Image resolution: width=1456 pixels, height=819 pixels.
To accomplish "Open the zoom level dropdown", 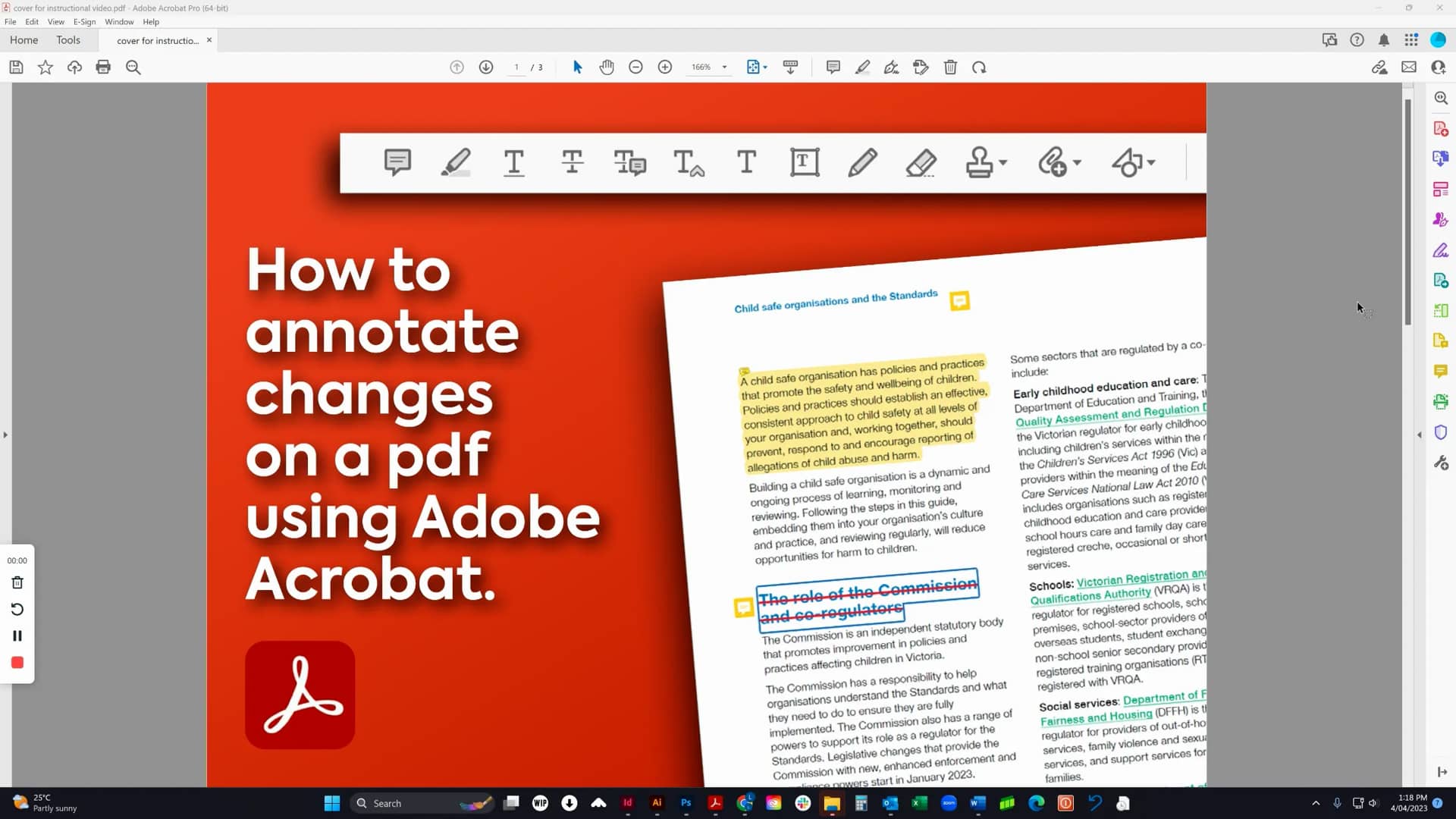I will click(725, 67).
